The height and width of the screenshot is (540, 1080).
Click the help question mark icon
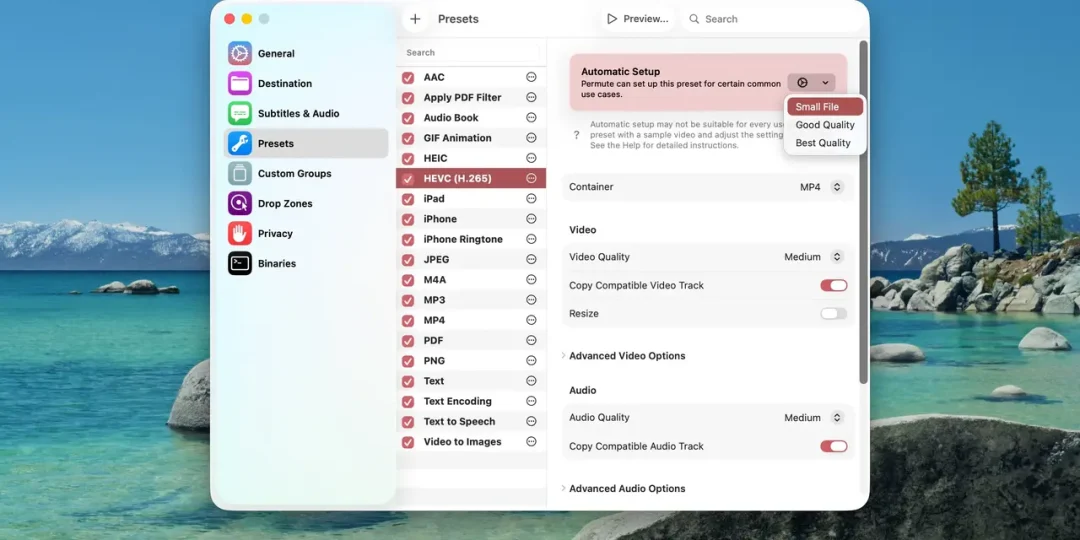(x=577, y=135)
